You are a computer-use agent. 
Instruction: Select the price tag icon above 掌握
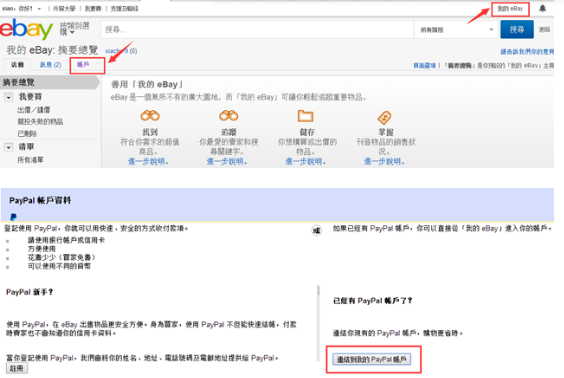pos(384,118)
